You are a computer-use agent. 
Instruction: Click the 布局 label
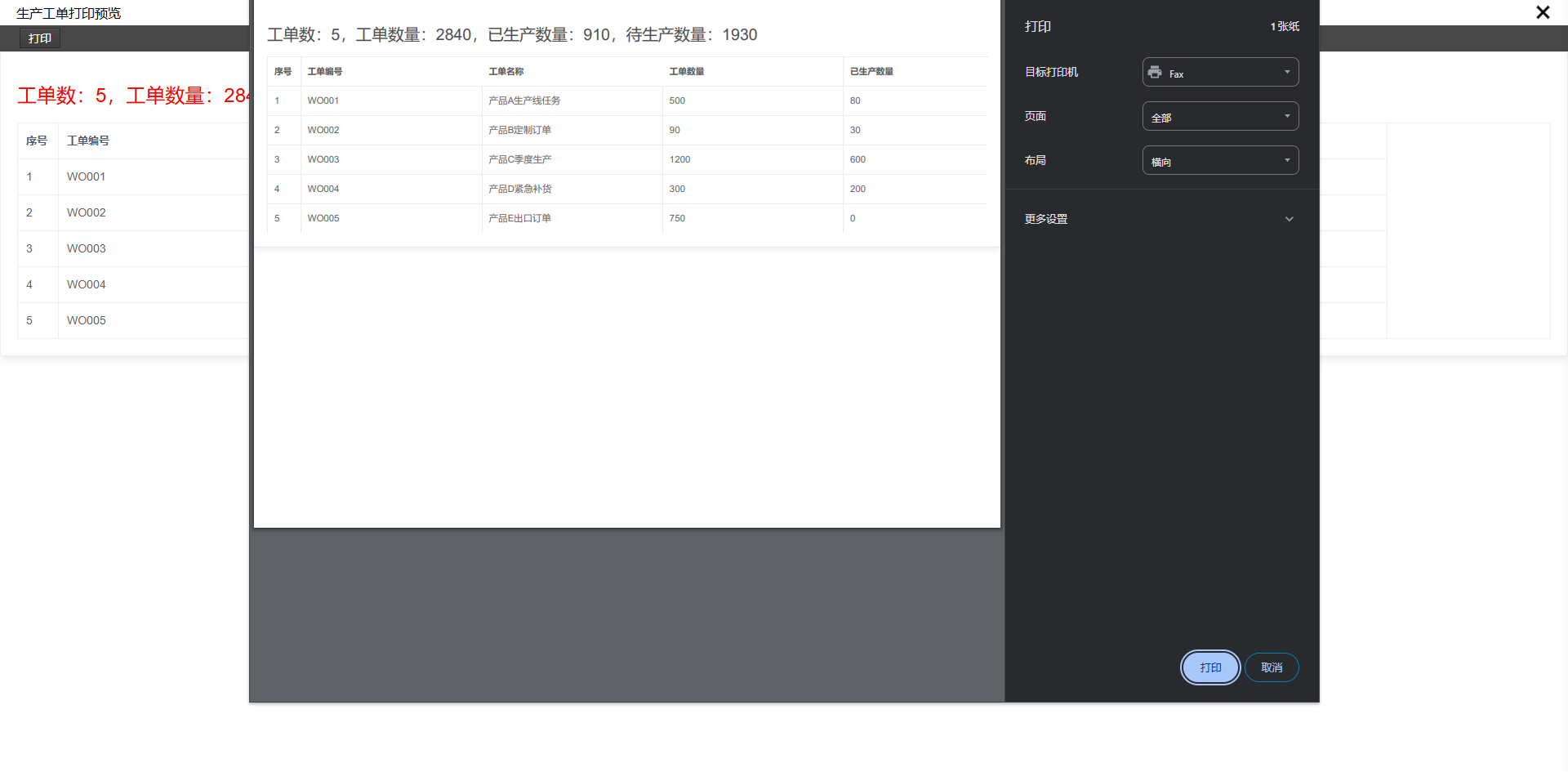click(1036, 160)
